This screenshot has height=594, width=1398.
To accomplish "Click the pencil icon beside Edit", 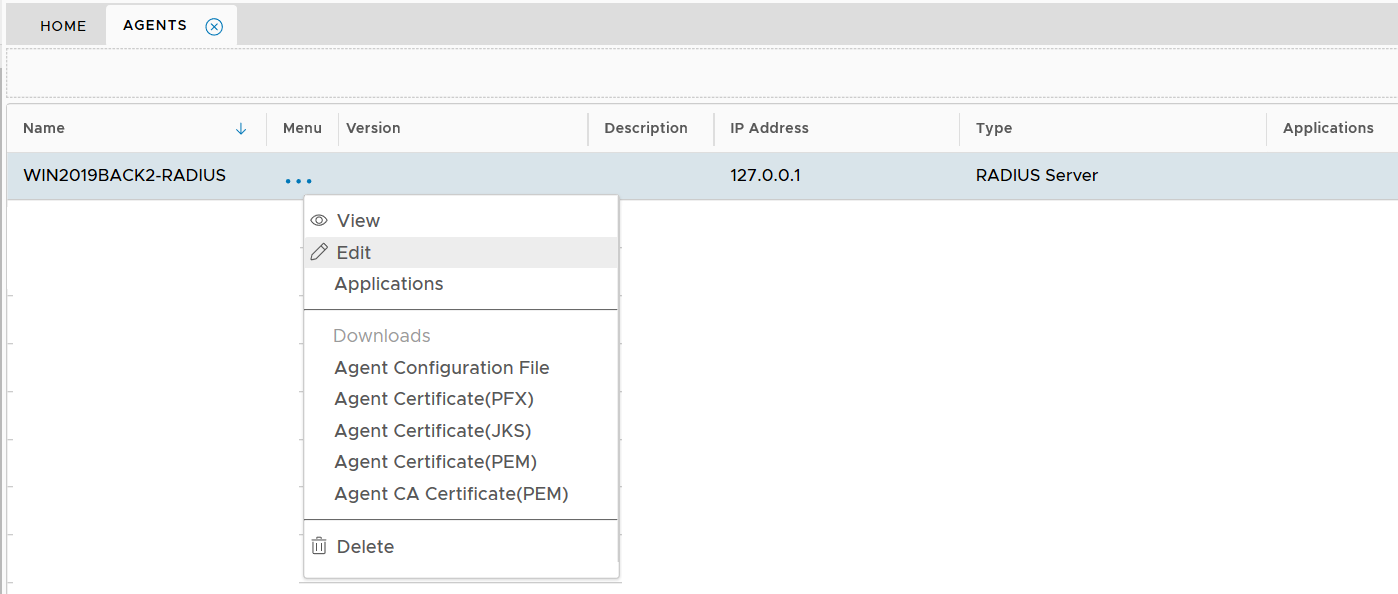I will [x=319, y=253].
